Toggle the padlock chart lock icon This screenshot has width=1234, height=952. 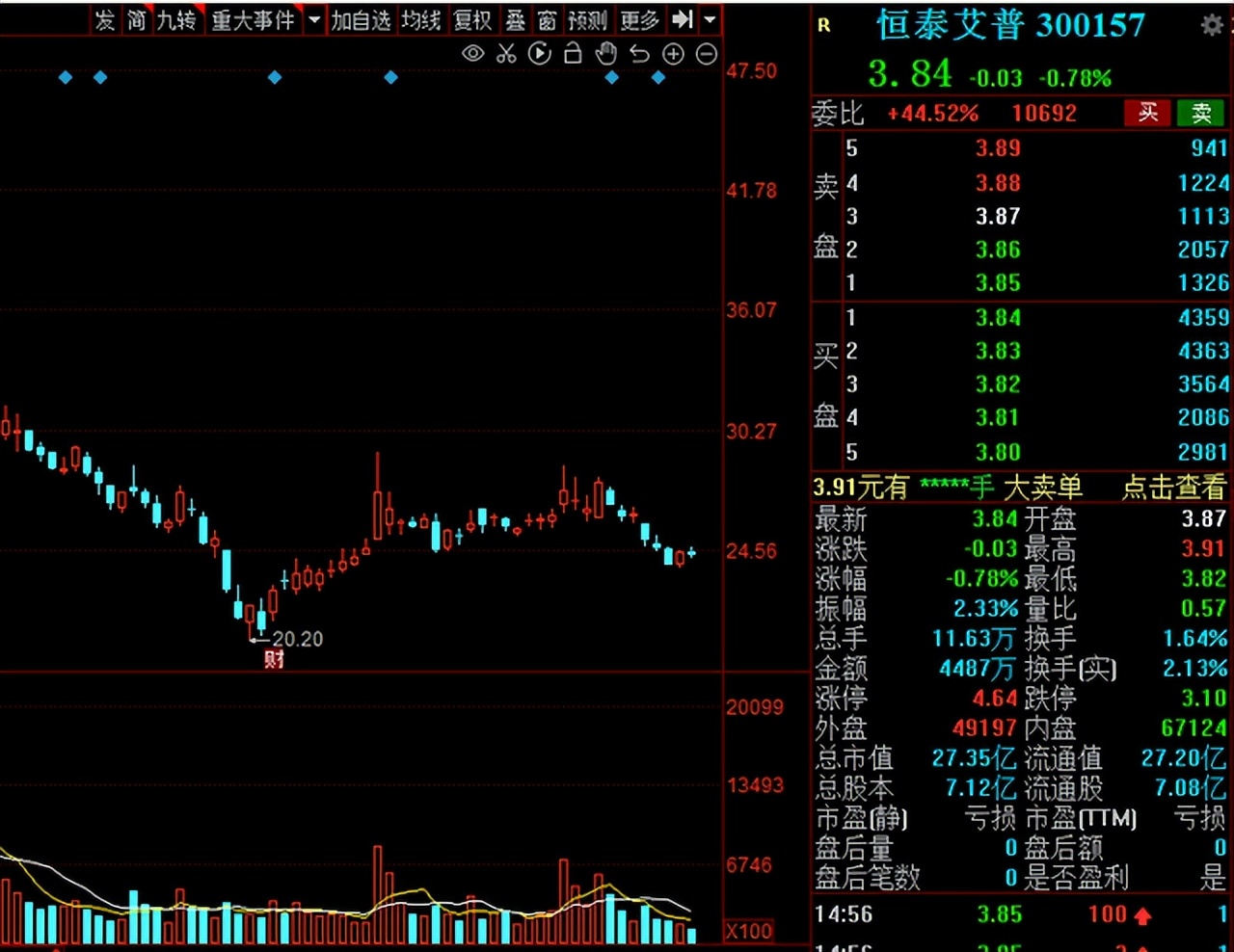click(x=573, y=54)
